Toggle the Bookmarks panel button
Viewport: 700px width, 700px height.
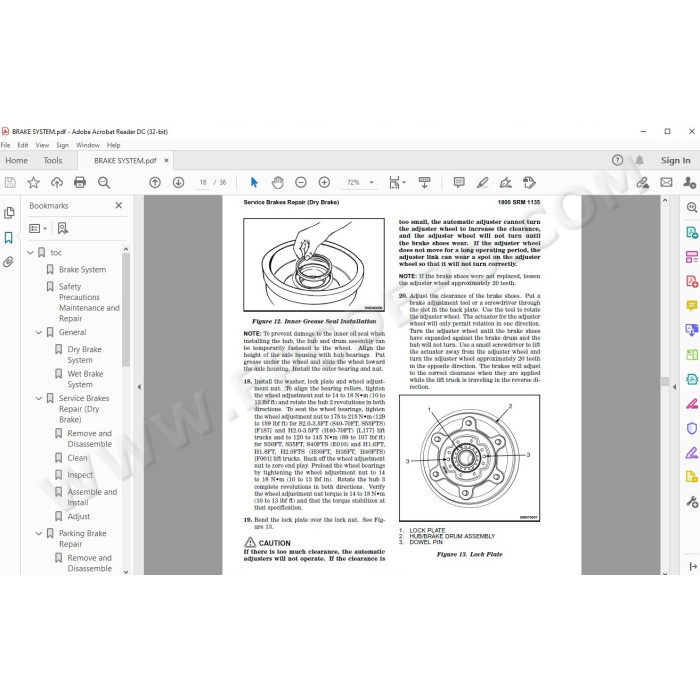pos(8,238)
